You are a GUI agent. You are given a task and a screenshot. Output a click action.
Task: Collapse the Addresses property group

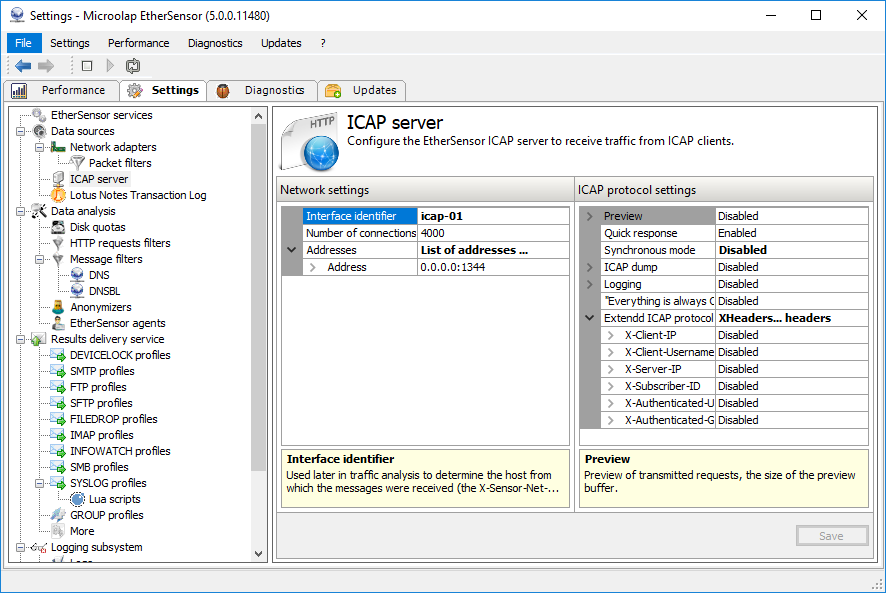click(x=292, y=250)
